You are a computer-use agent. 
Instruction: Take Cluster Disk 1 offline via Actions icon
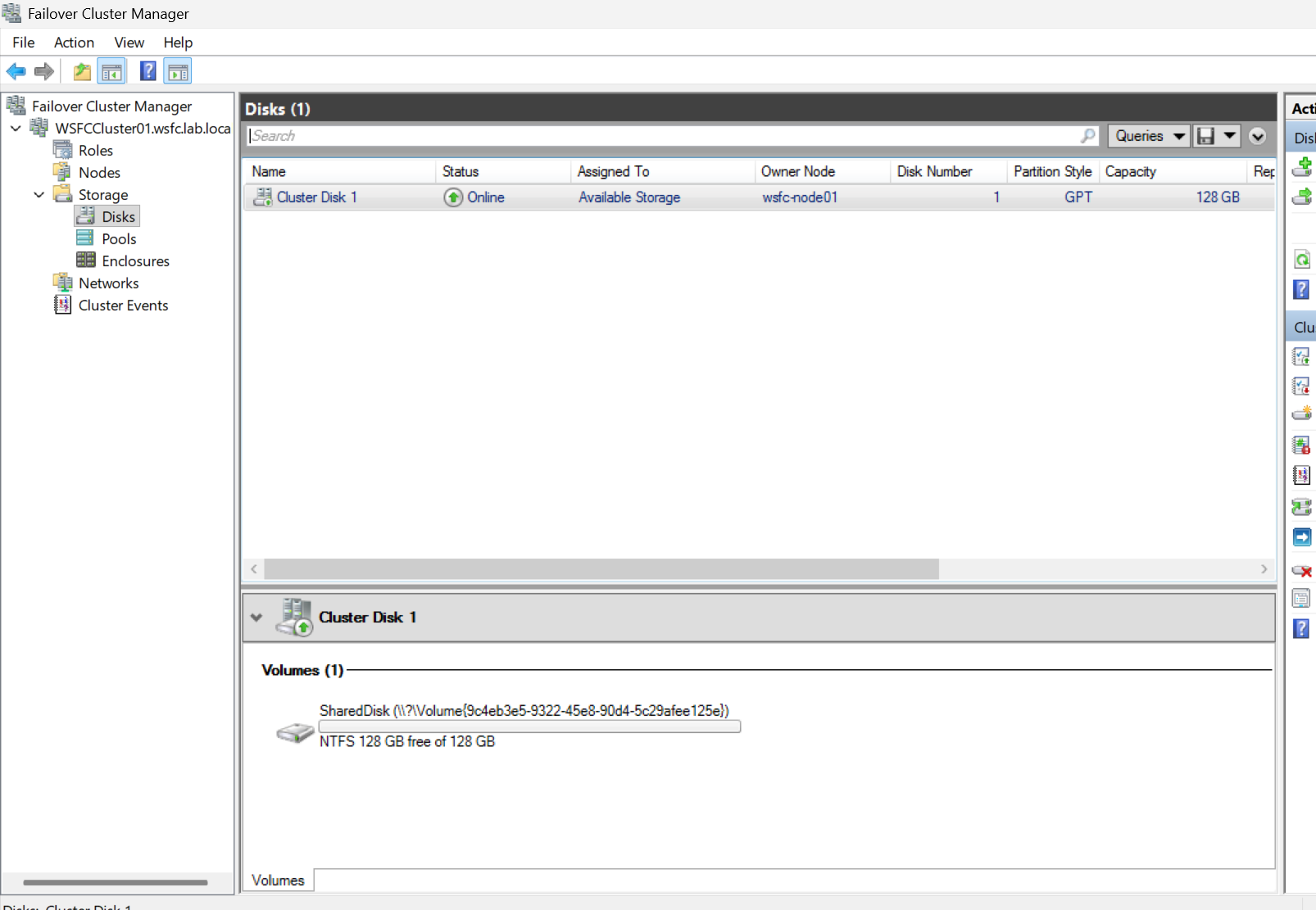[x=1302, y=386]
